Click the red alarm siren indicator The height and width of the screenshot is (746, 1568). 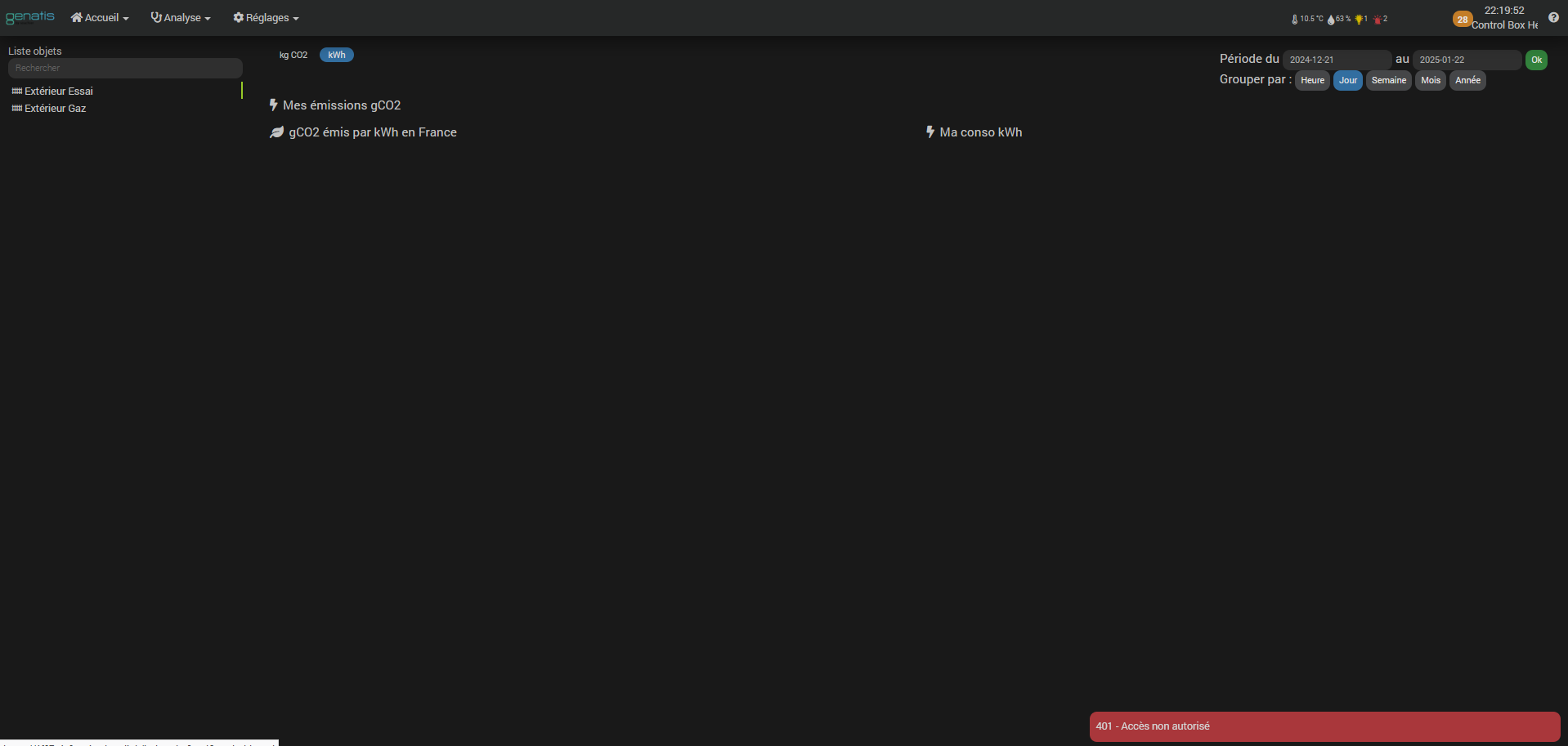1381,19
